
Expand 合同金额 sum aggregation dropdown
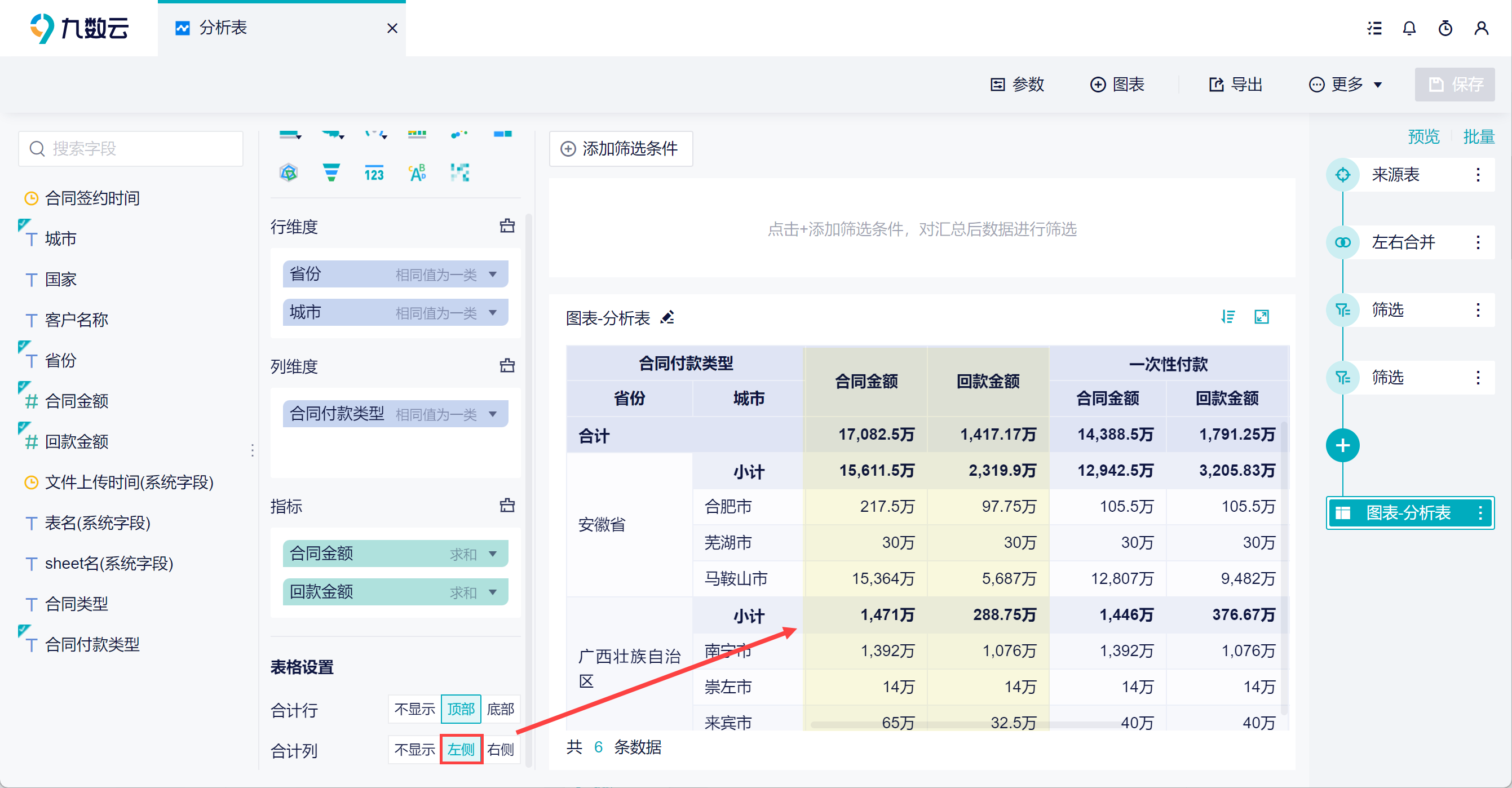point(493,554)
